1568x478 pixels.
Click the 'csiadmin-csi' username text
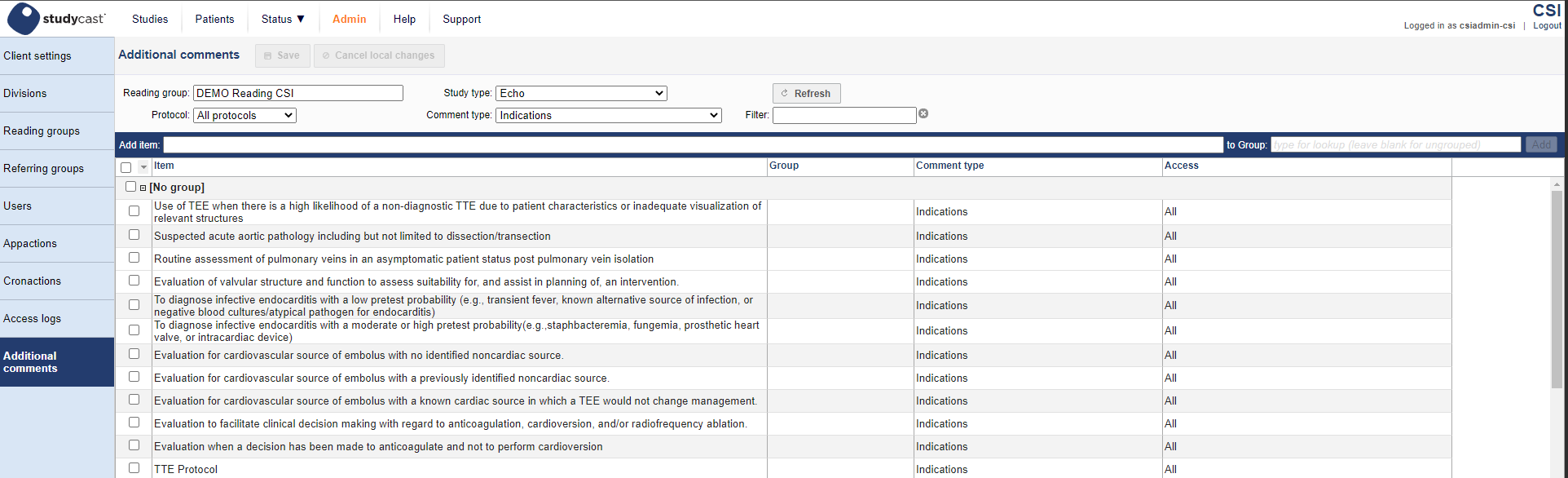click(1487, 25)
